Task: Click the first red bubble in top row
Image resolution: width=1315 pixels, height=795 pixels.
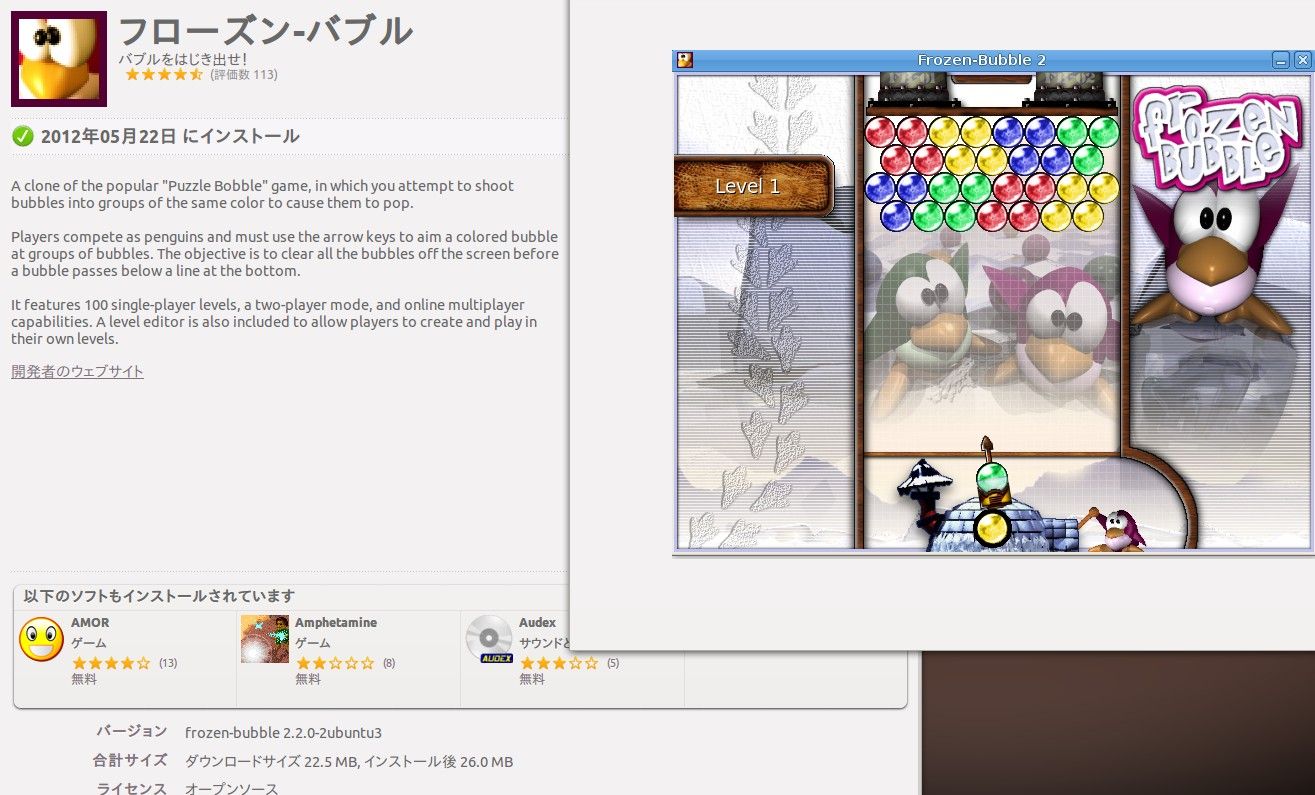Action: coord(880,132)
